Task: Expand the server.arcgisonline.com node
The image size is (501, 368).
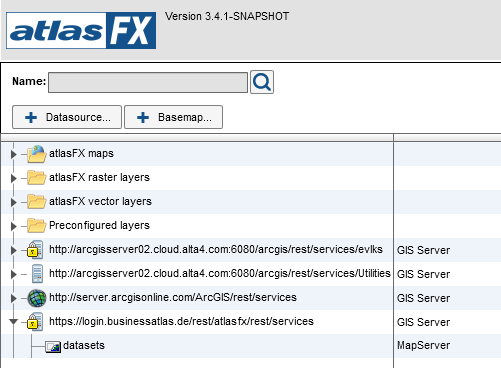Action: click(13, 298)
